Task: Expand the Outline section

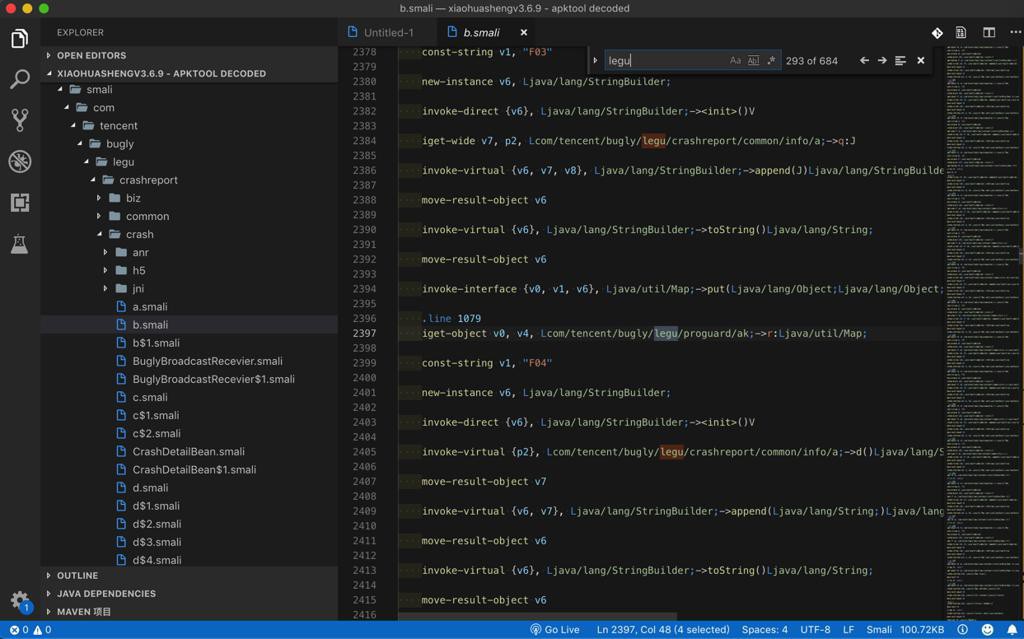Action: pyautogui.click(x=189, y=576)
